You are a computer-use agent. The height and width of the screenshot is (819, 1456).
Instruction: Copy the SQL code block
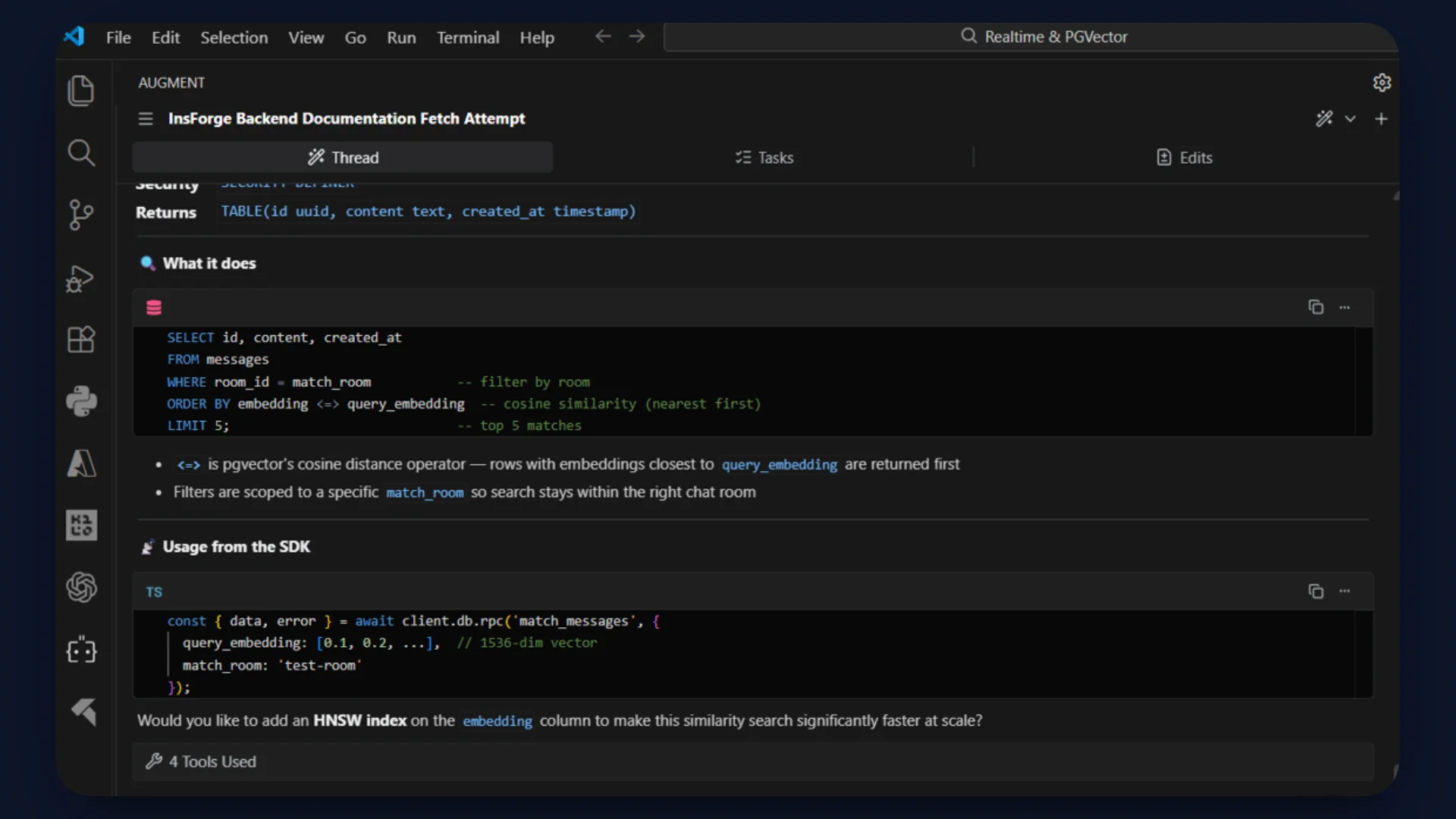pos(1316,307)
